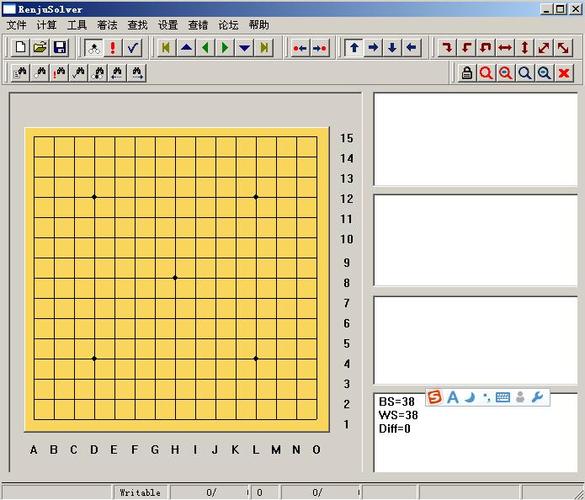This screenshot has width=585, height=500.
Task: Click the lock icon
Action: (x=467, y=73)
